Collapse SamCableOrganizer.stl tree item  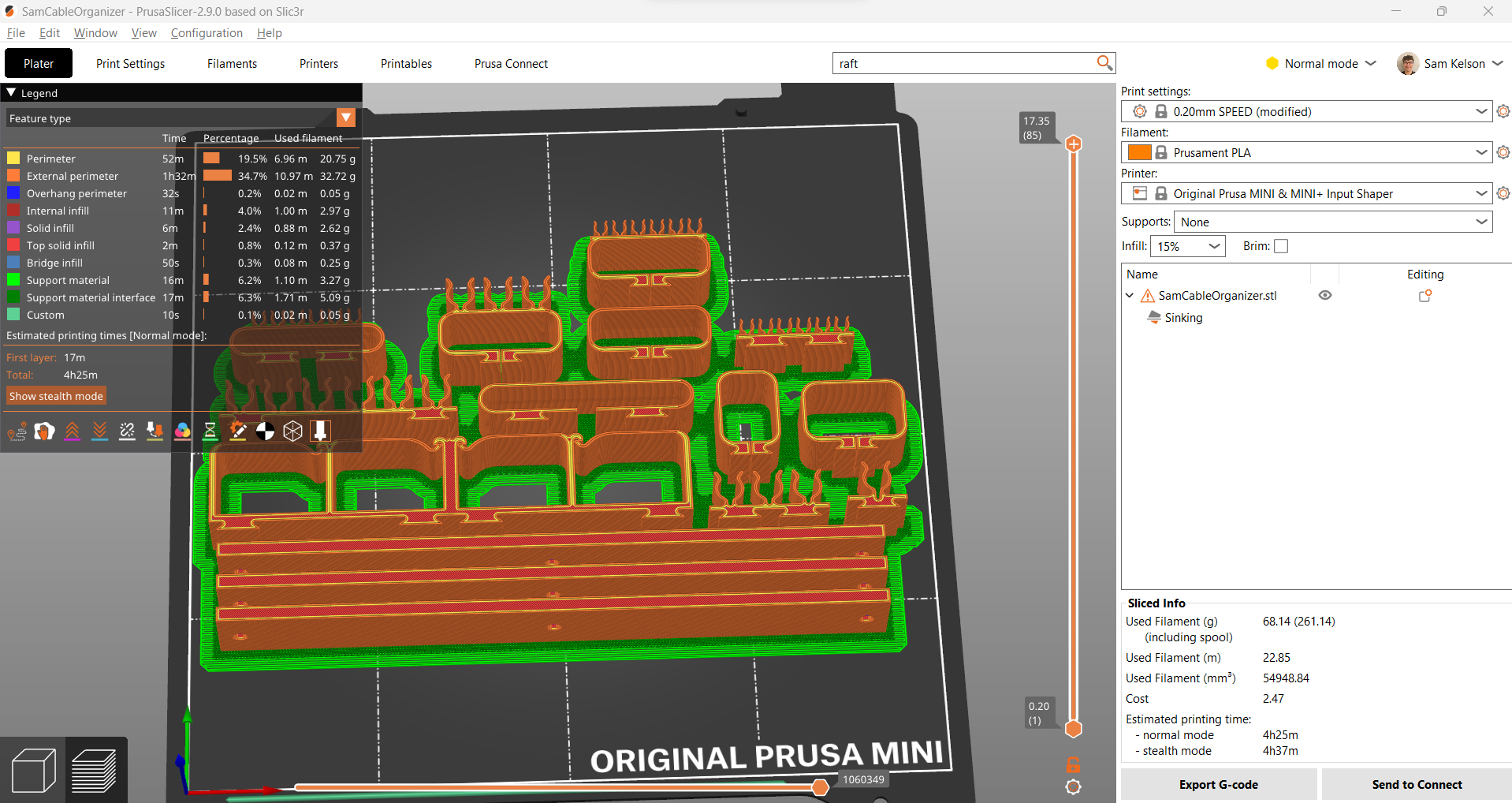pyautogui.click(x=1130, y=296)
